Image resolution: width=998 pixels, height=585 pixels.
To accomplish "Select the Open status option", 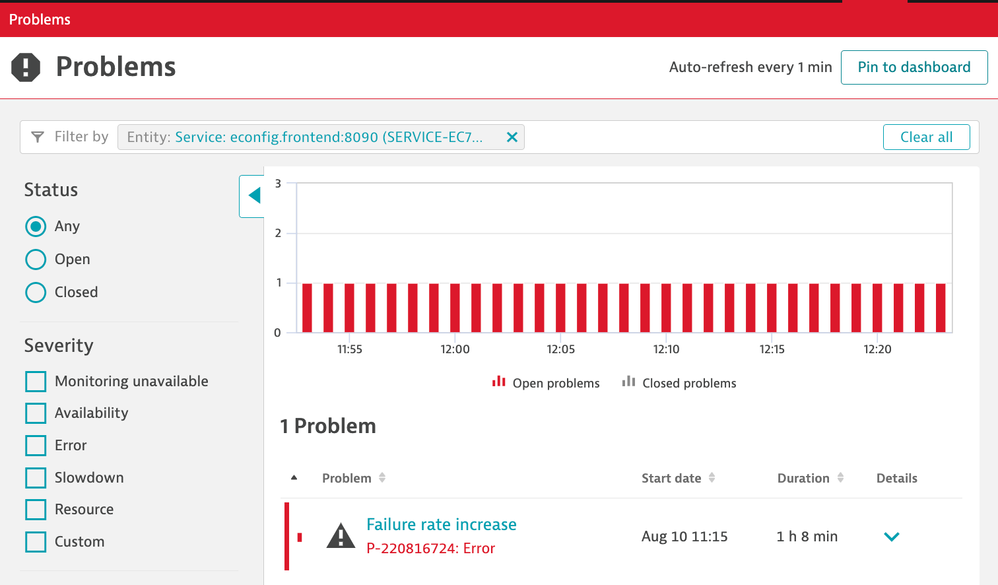I will (x=36, y=260).
